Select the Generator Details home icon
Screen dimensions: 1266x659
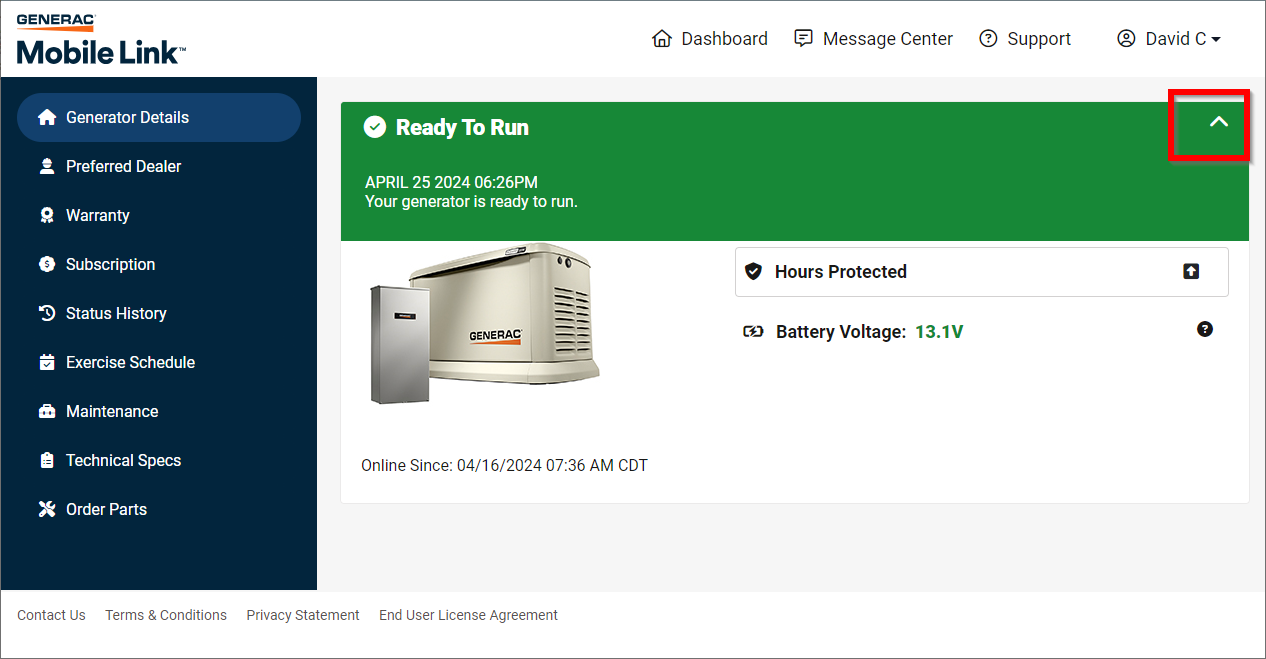coord(47,117)
